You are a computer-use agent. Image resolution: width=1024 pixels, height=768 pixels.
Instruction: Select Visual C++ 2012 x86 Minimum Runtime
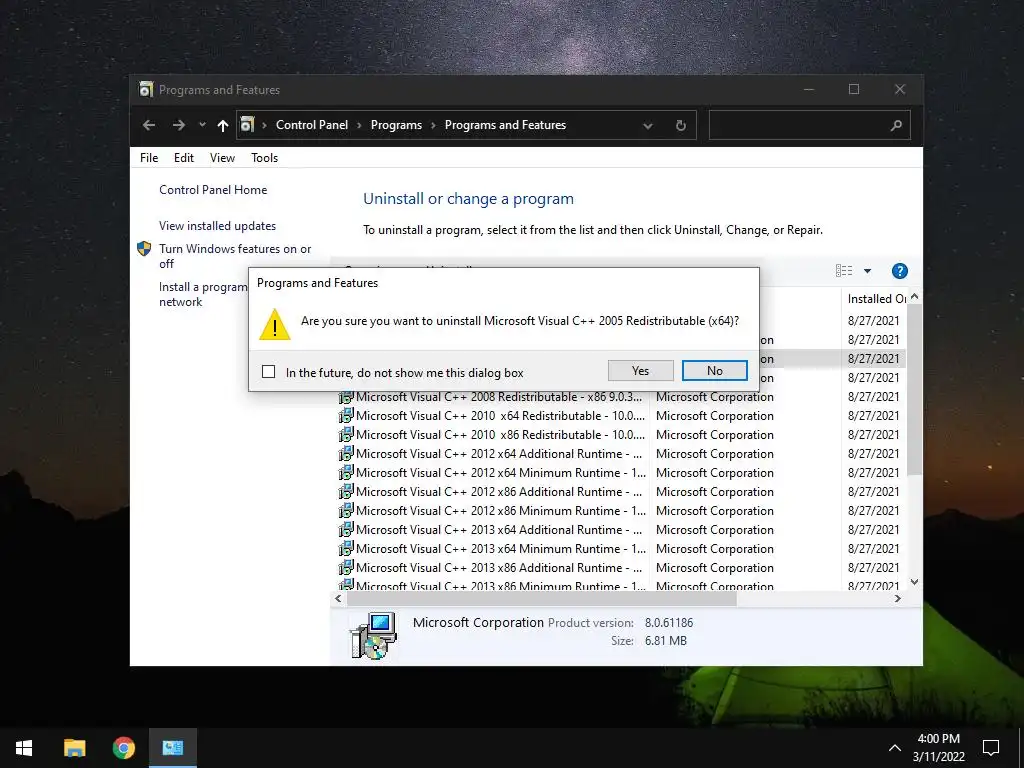[x=621, y=510]
